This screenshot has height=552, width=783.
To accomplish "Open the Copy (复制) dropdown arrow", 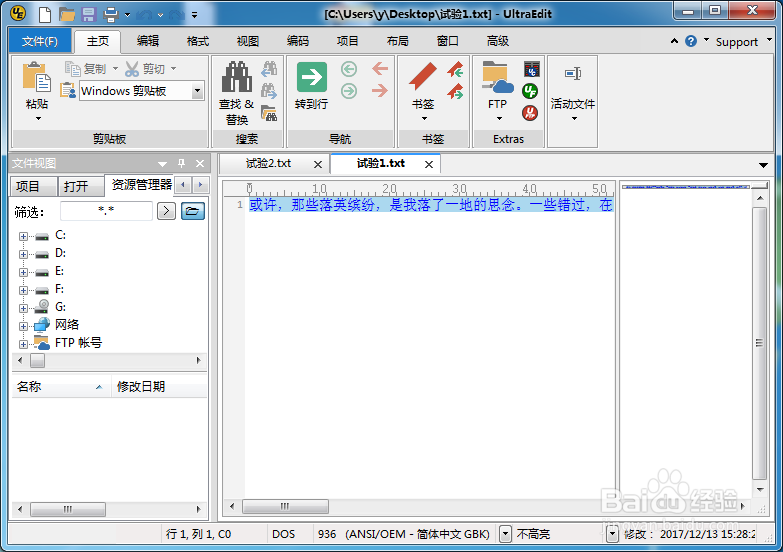I will pos(115,68).
